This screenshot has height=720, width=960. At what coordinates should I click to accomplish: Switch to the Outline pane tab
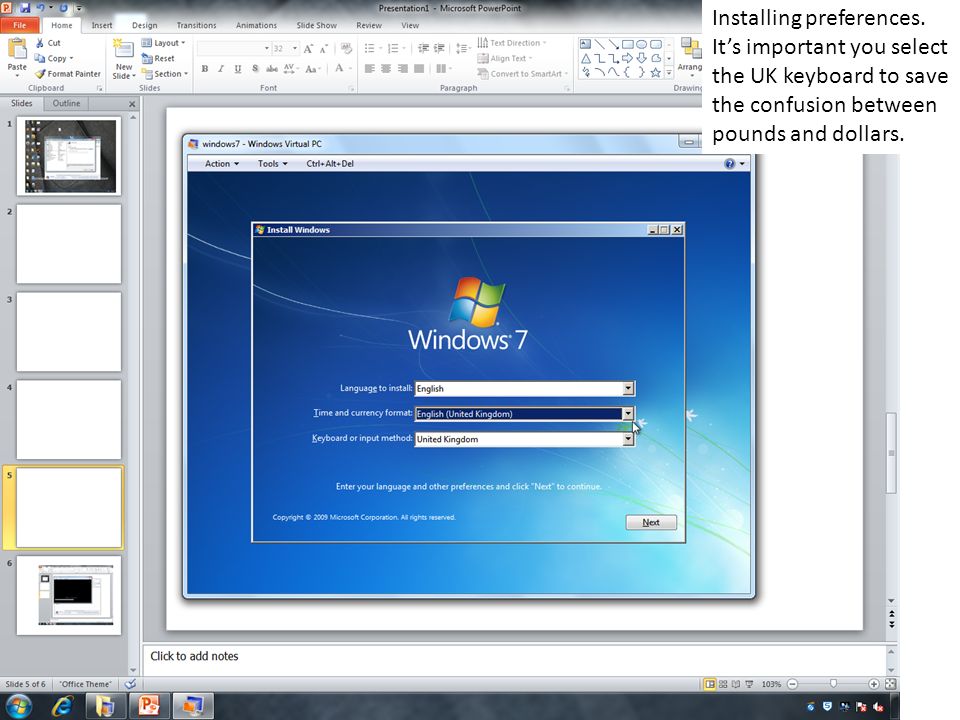[x=66, y=103]
